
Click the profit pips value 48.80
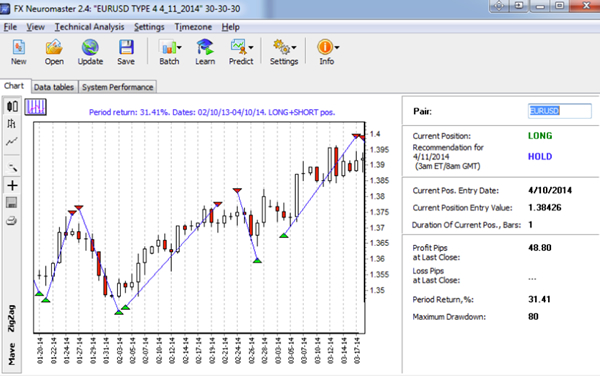coord(540,247)
